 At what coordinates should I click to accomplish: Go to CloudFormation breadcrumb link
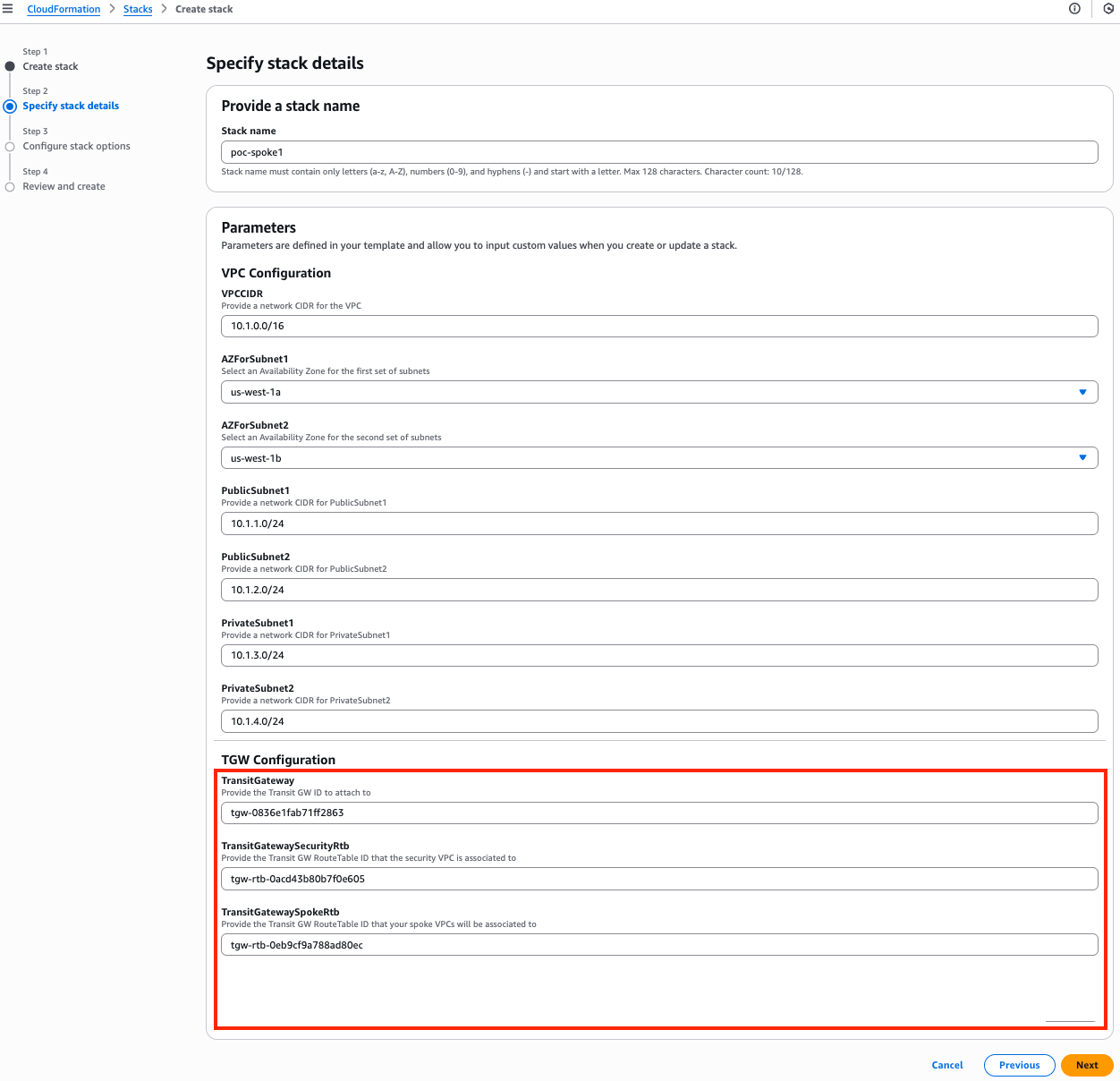[64, 9]
